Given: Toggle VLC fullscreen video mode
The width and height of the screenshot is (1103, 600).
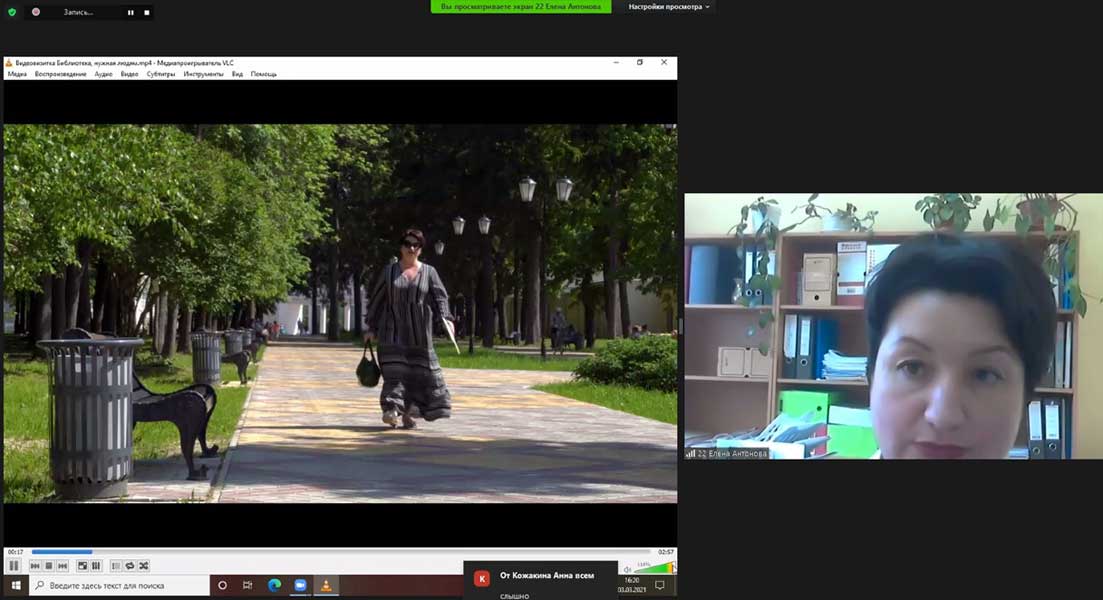Looking at the screenshot, I should tap(83, 566).
